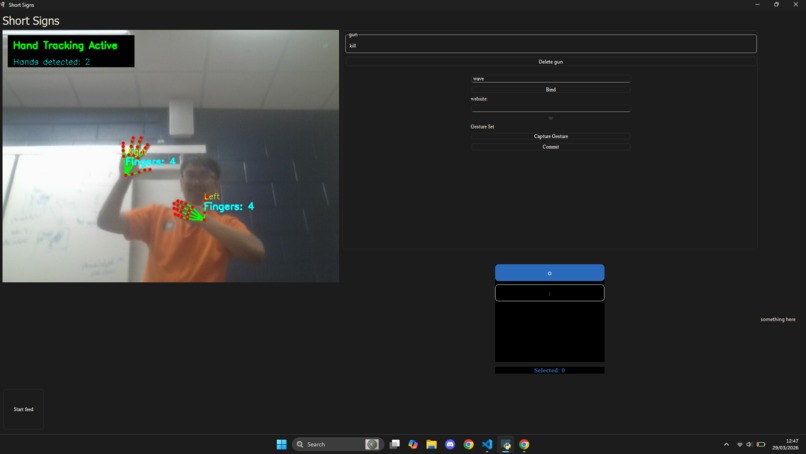Click the 'Short Signs' heading
The image size is (806, 454).
(x=31, y=21)
